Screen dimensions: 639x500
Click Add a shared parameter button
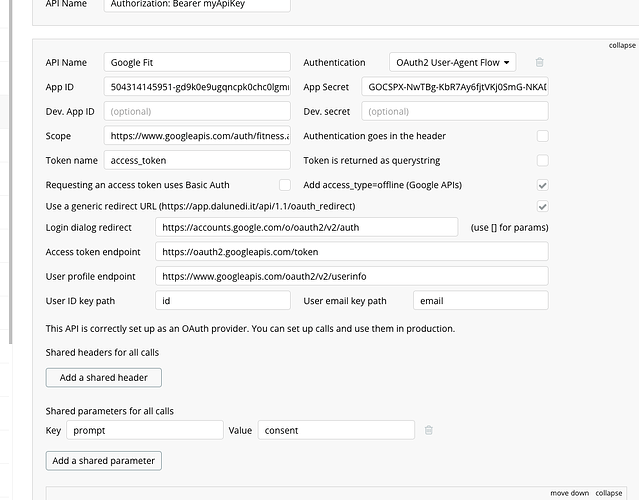pyautogui.click(x=104, y=460)
